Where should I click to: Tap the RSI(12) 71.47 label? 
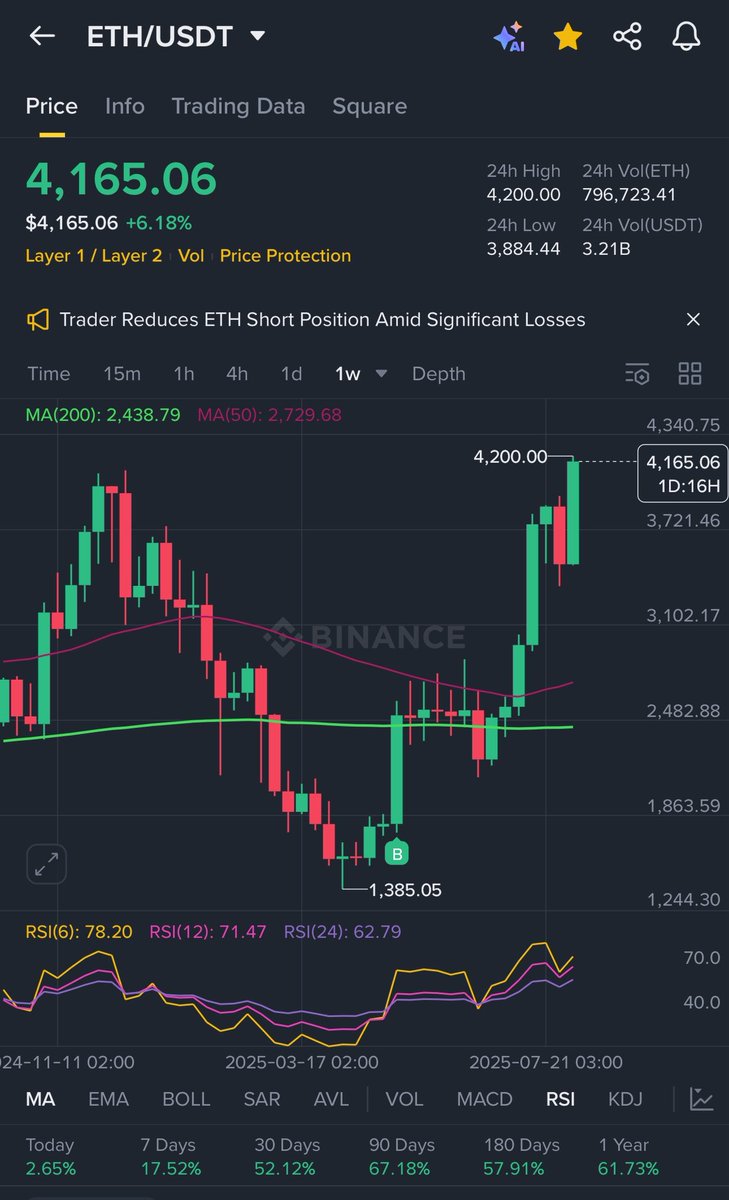click(x=208, y=932)
